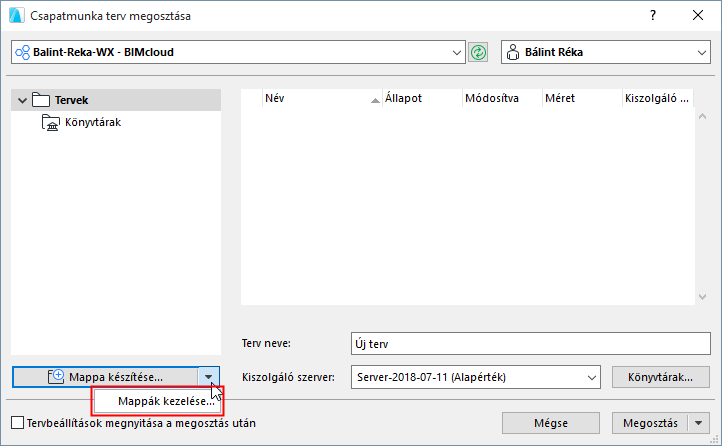This screenshot has width=722, height=446.
Task: Click the list scroll down arrow
Action: tap(703, 297)
